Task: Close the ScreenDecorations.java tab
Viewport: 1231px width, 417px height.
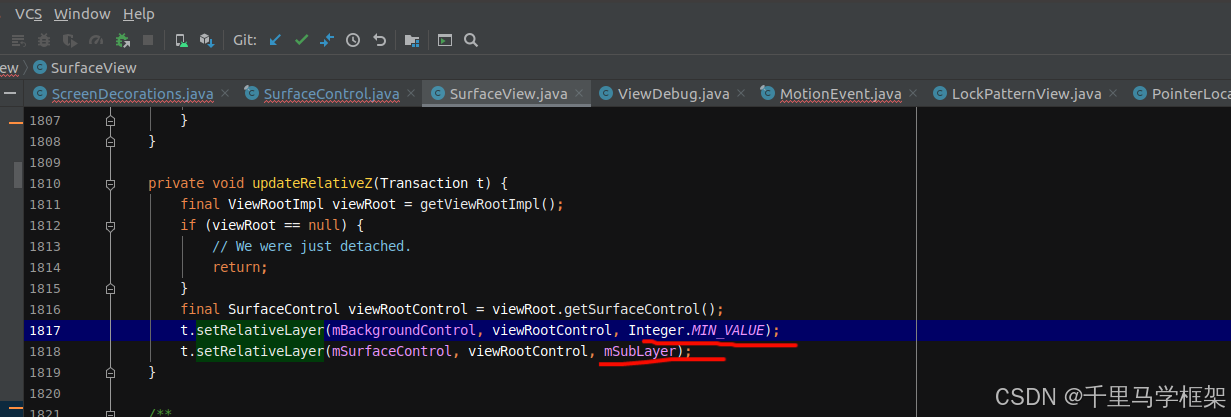Action: click(x=225, y=93)
